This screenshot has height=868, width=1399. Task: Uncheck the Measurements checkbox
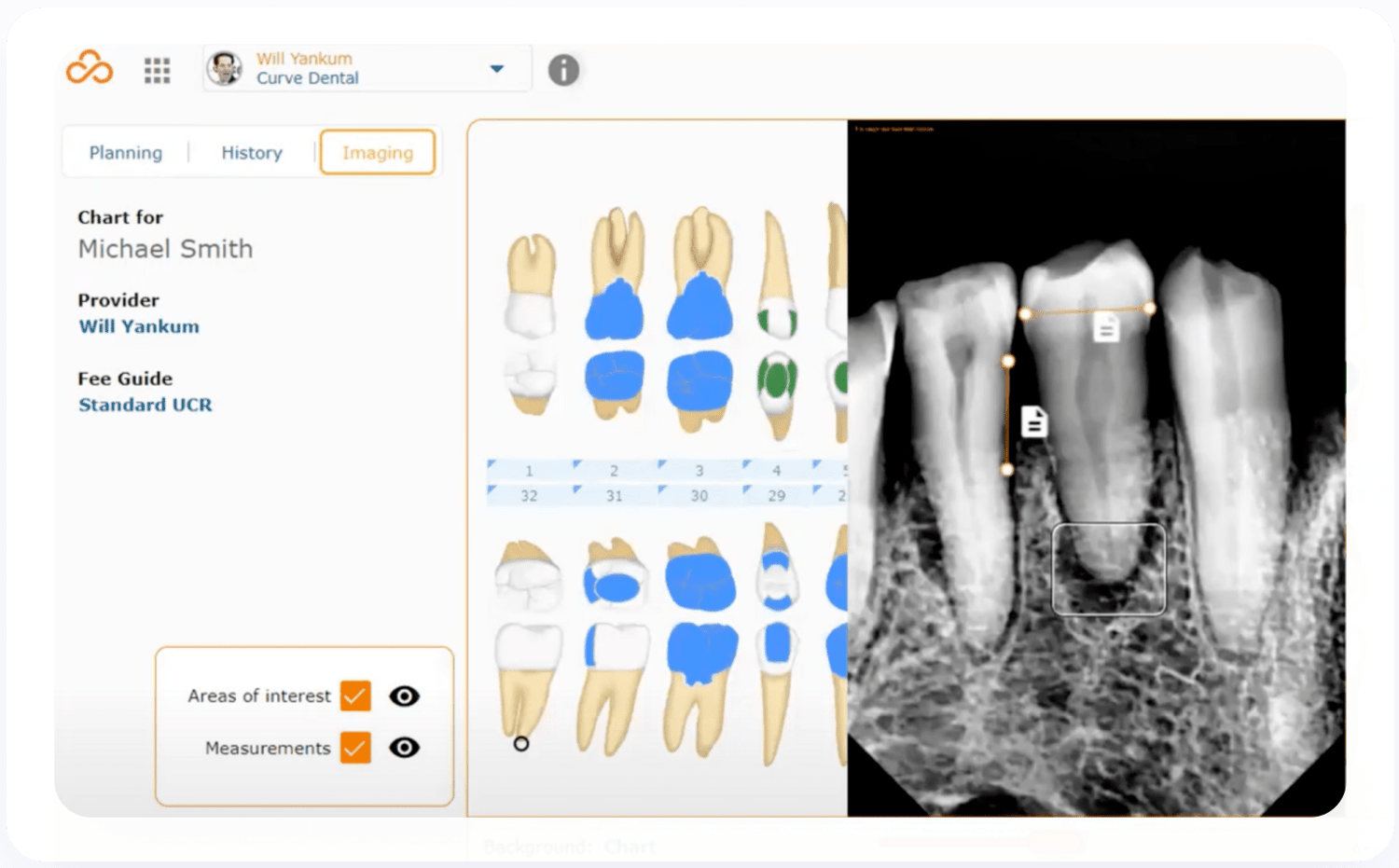click(354, 748)
